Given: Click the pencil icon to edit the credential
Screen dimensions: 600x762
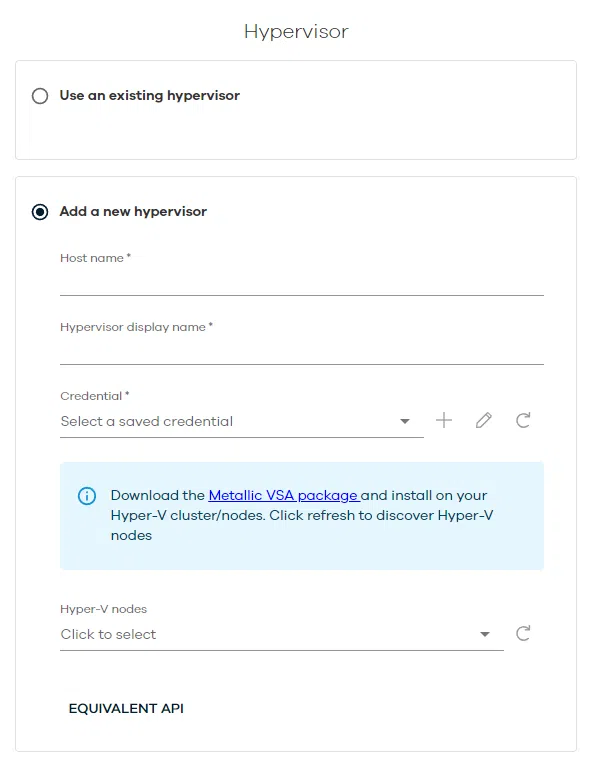Looking at the screenshot, I should click(484, 421).
